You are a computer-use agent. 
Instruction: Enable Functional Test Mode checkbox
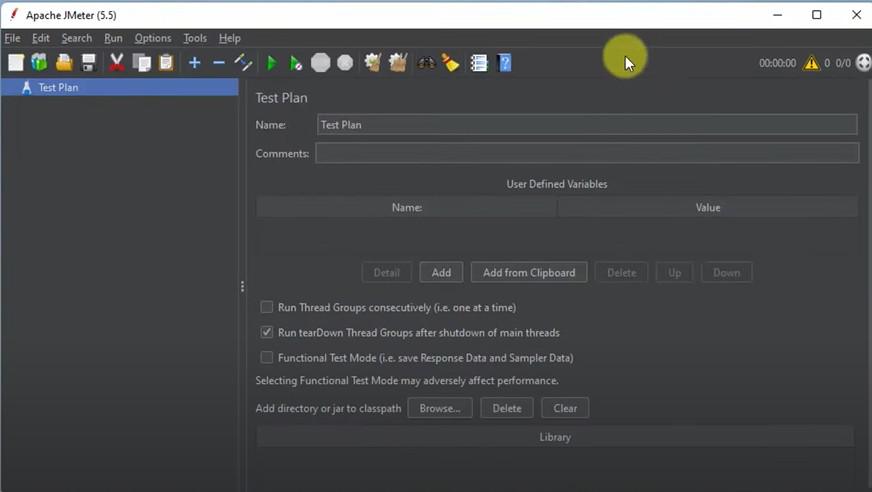pyautogui.click(x=267, y=357)
